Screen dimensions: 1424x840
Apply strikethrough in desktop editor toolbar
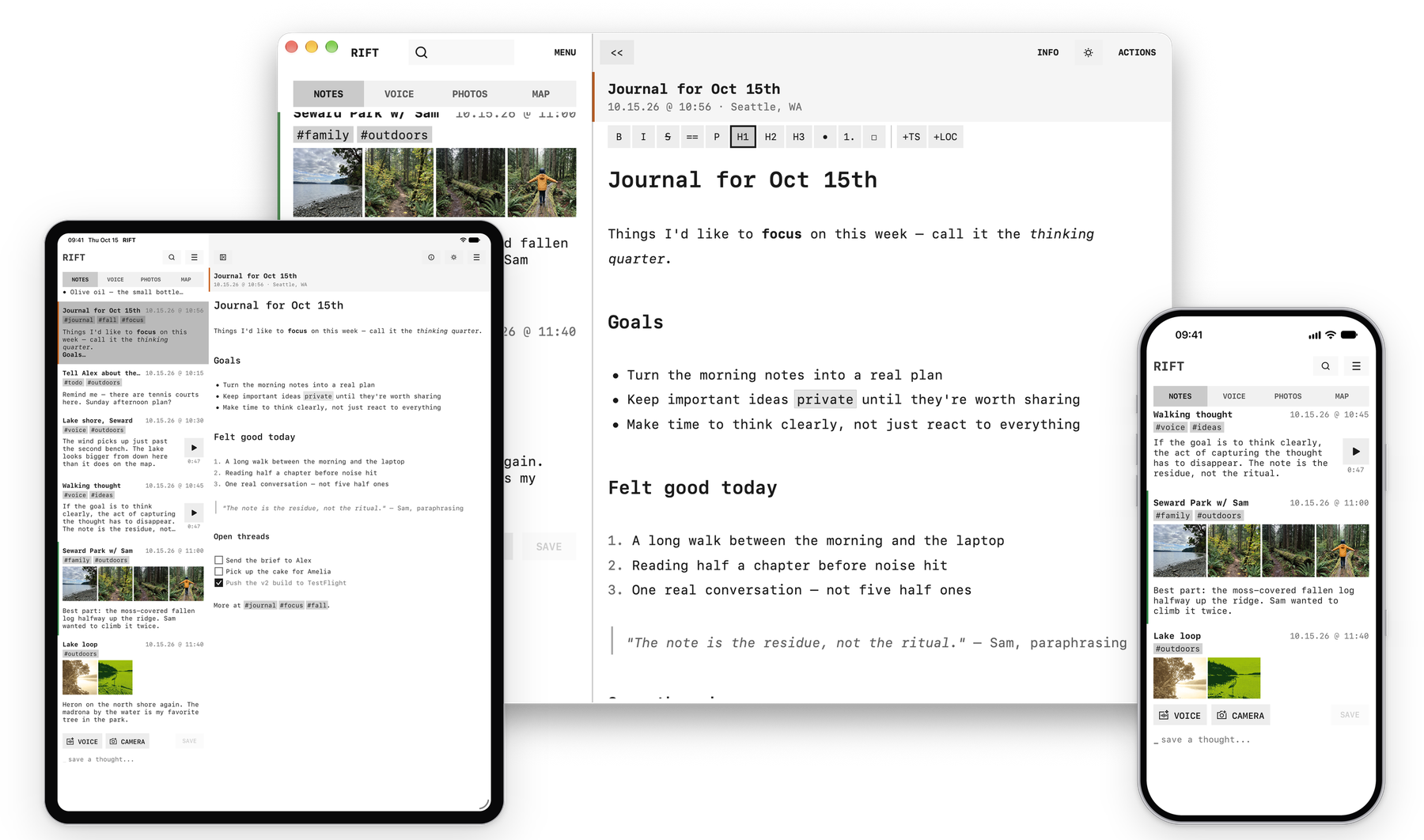tap(668, 137)
